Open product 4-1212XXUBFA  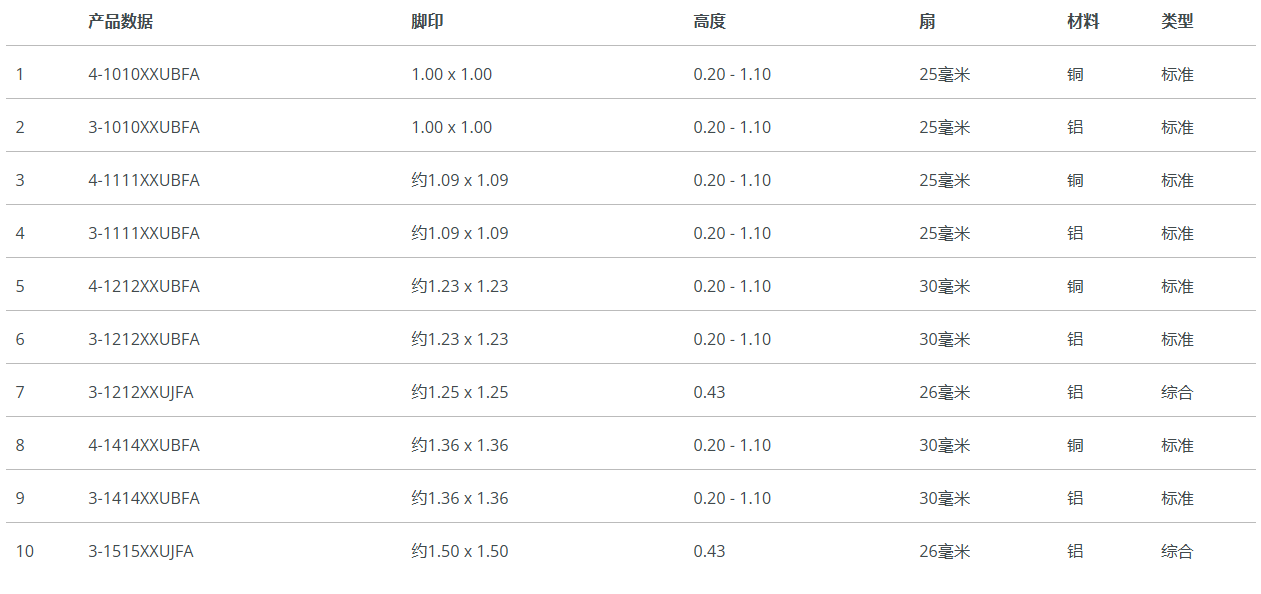pyautogui.click(x=144, y=286)
